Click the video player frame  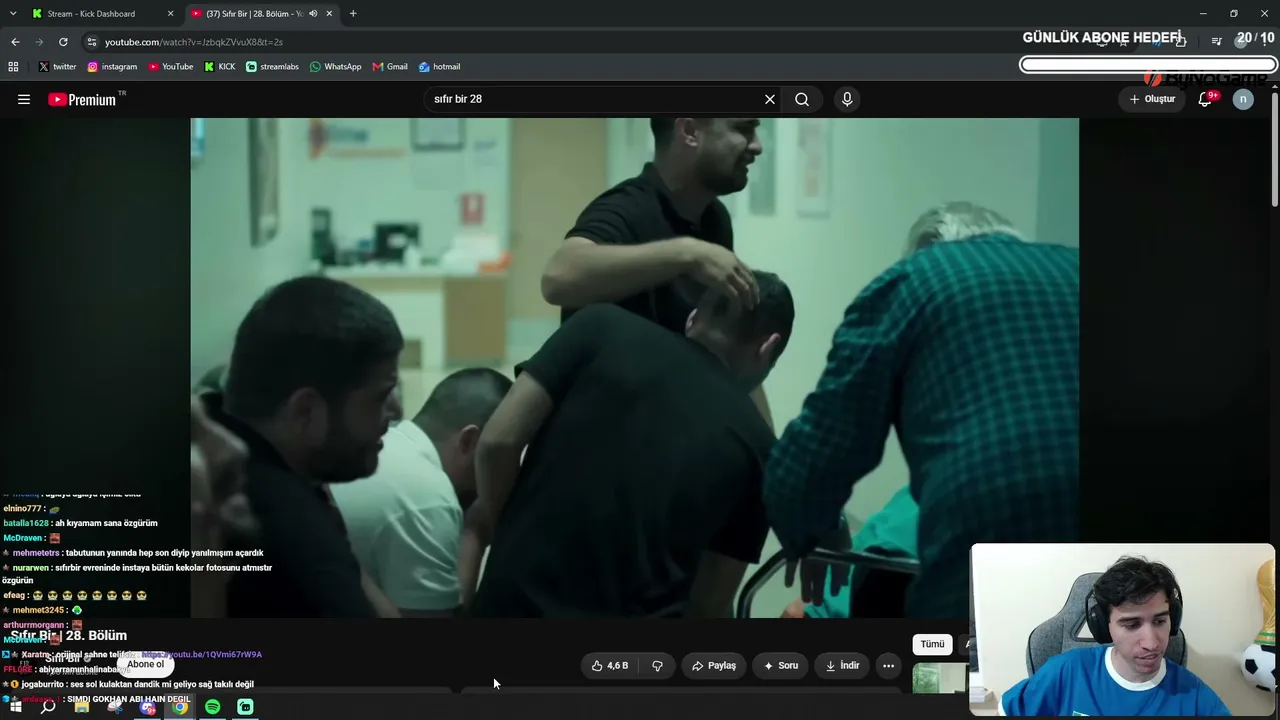pos(634,367)
